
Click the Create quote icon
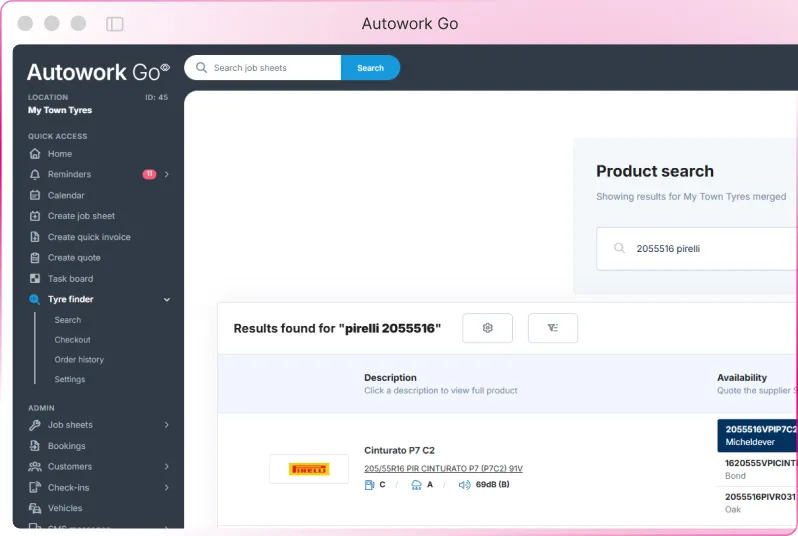click(x=35, y=258)
